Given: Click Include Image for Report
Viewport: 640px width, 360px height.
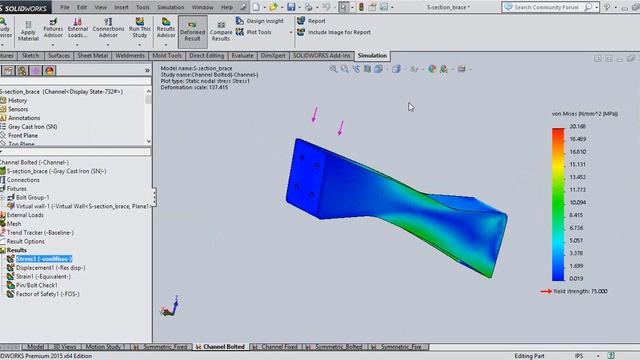Looking at the screenshot, I should point(334,32).
